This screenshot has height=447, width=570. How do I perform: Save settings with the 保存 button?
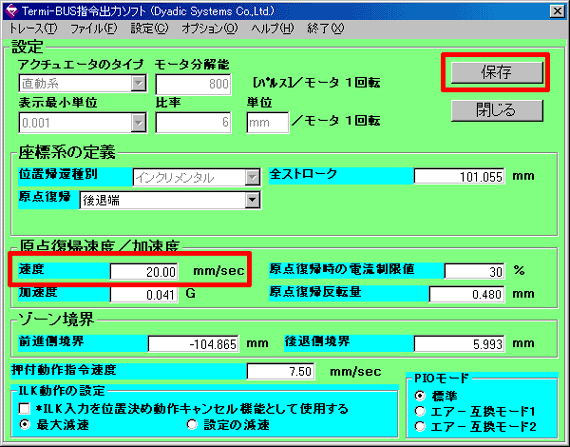(497, 72)
